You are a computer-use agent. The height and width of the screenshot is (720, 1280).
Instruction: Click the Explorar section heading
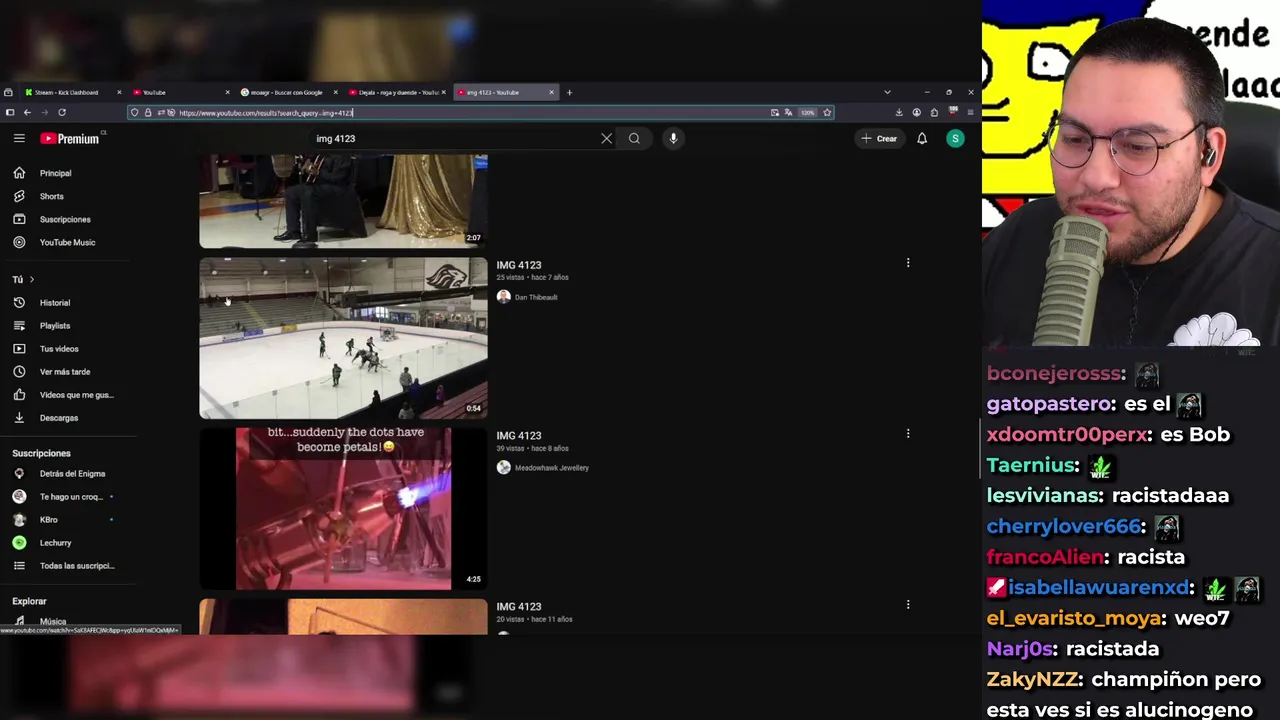[29, 601]
